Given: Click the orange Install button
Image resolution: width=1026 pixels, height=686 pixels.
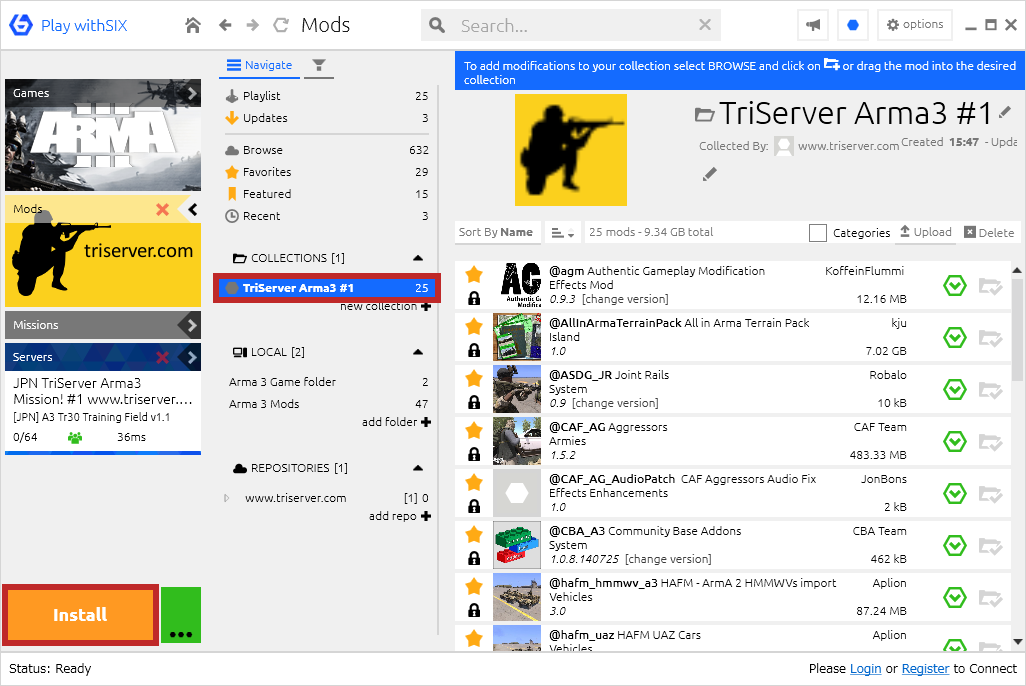Looking at the screenshot, I should click(80, 615).
